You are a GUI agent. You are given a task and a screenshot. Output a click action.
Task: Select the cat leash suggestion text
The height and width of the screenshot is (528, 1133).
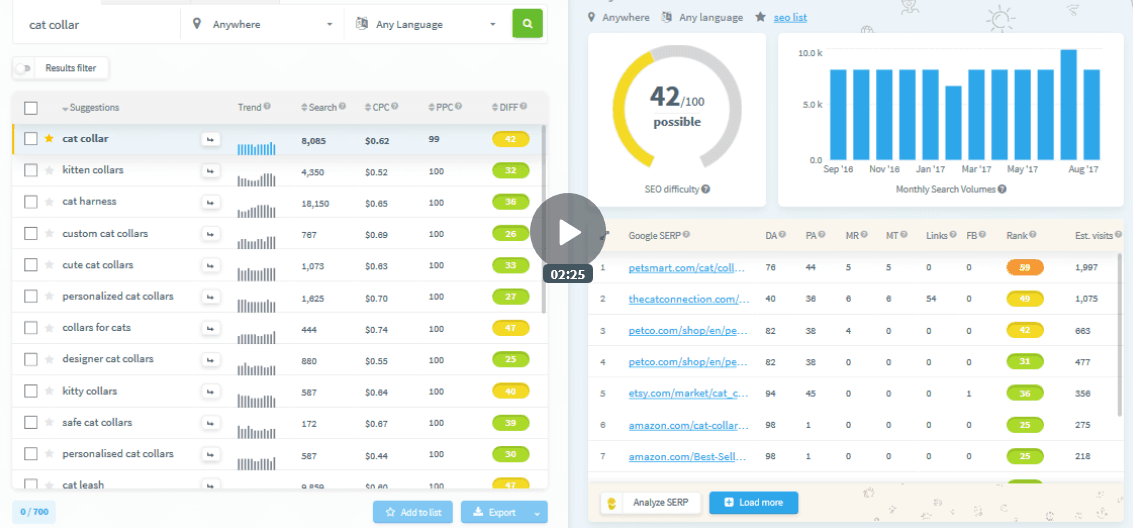point(83,485)
